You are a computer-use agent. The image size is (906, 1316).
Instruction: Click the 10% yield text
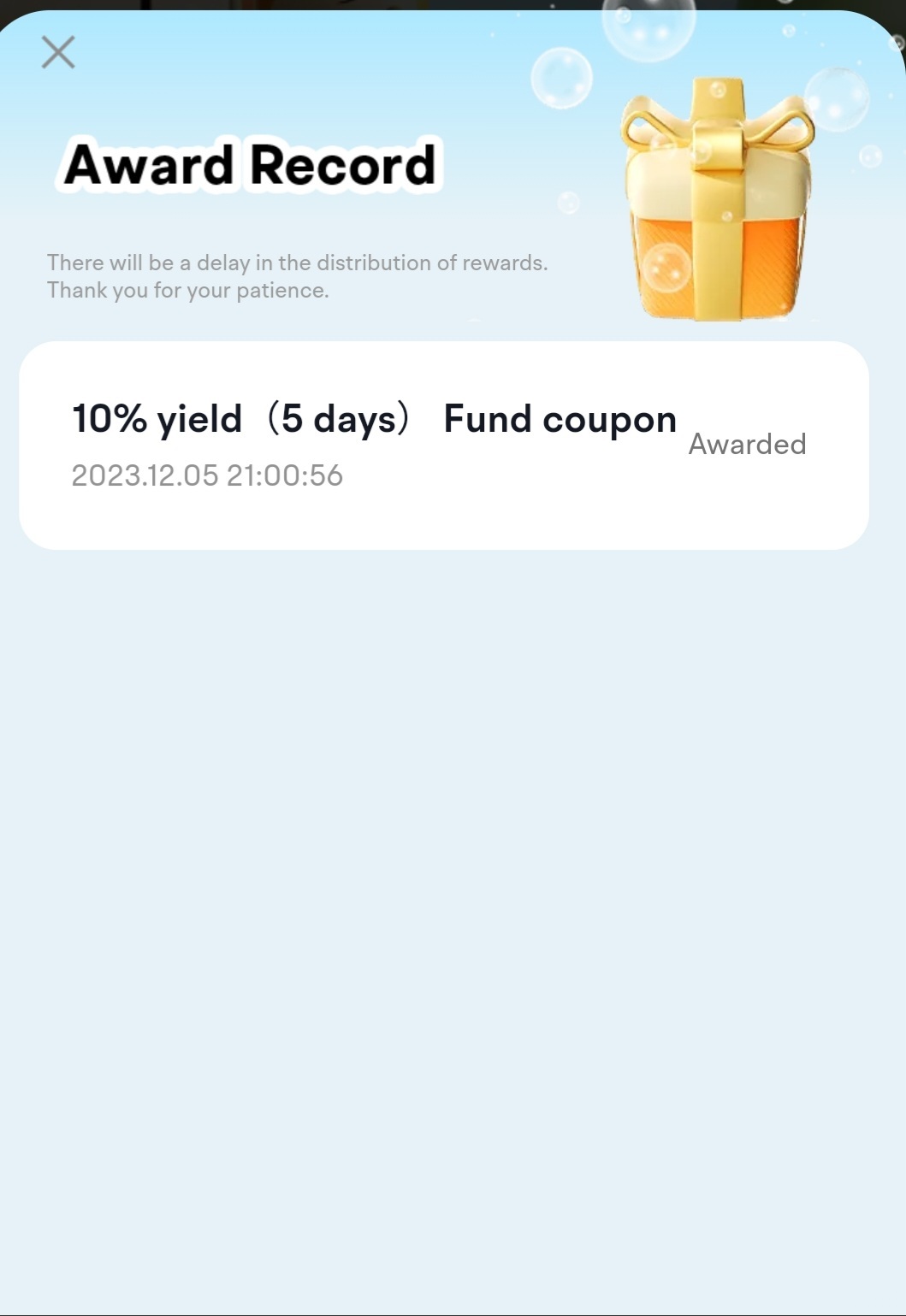(x=157, y=419)
